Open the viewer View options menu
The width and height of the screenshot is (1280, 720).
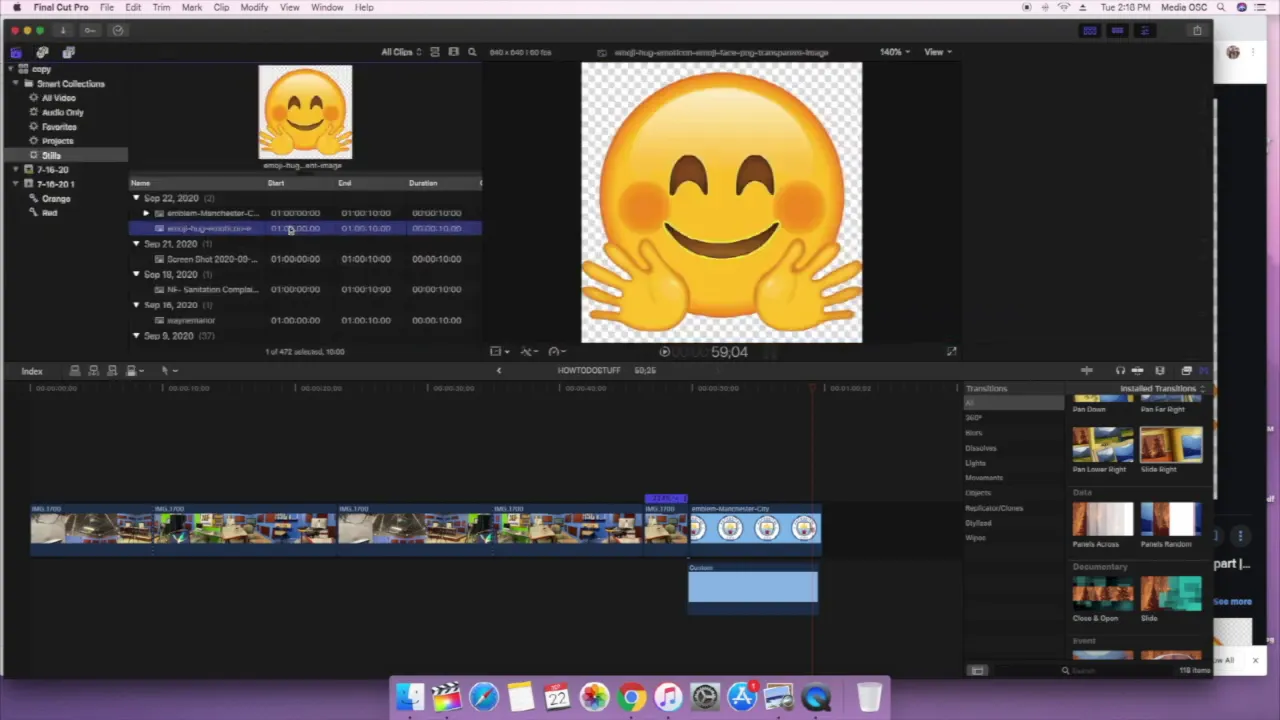[x=937, y=52]
